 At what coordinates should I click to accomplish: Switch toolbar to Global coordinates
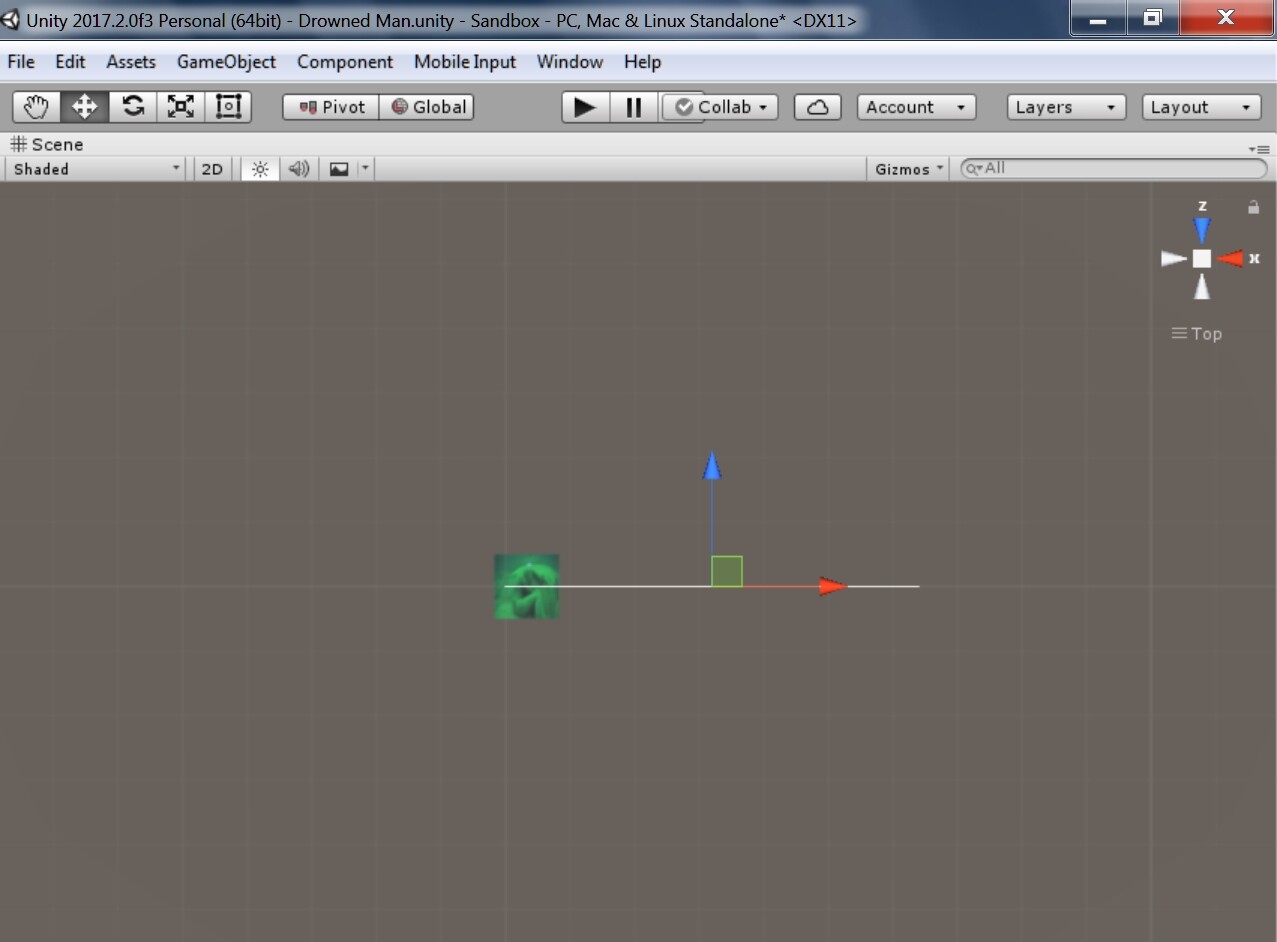(x=428, y=106)
